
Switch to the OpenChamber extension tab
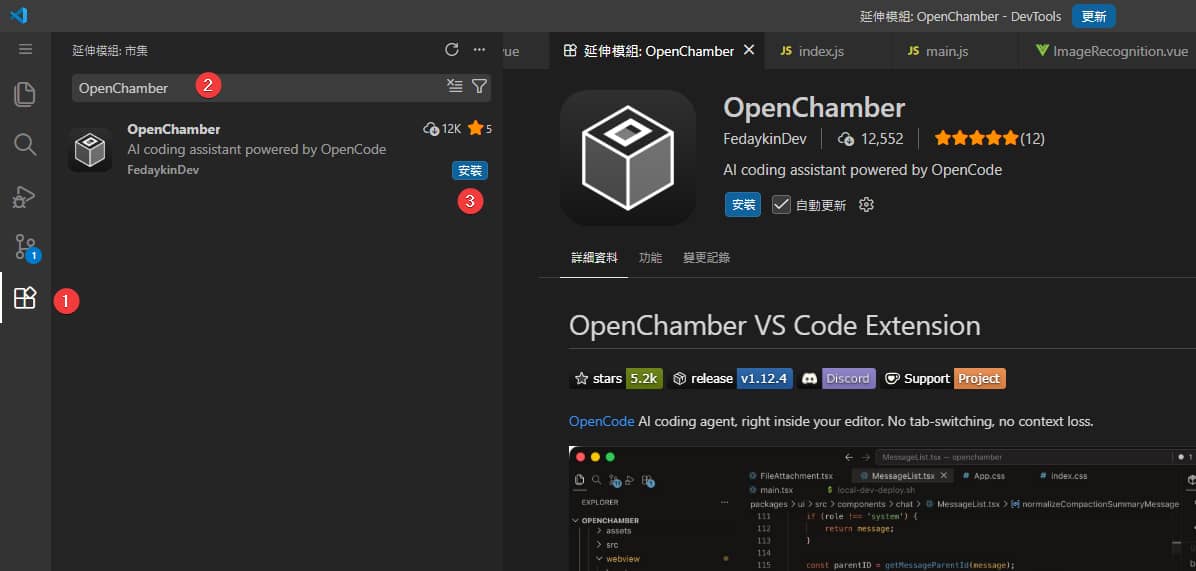pos(658,51)
